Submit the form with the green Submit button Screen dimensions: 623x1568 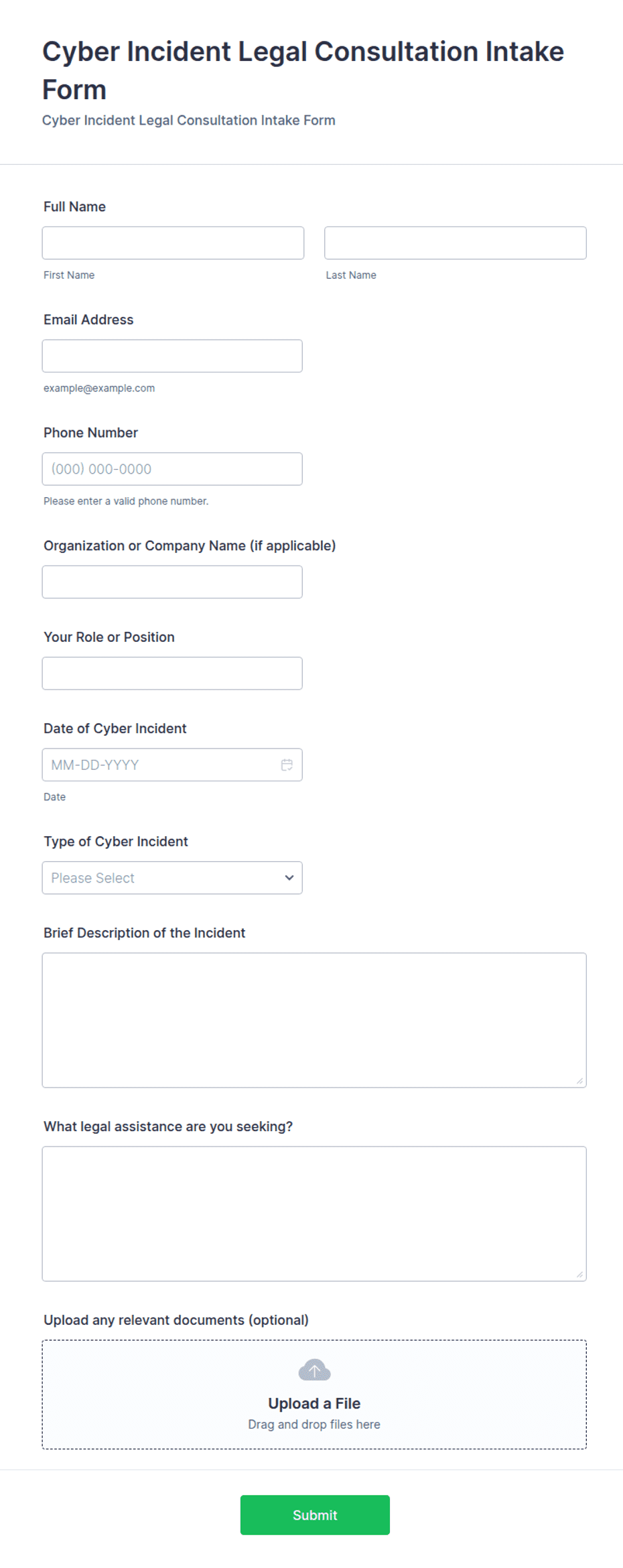315,1515
